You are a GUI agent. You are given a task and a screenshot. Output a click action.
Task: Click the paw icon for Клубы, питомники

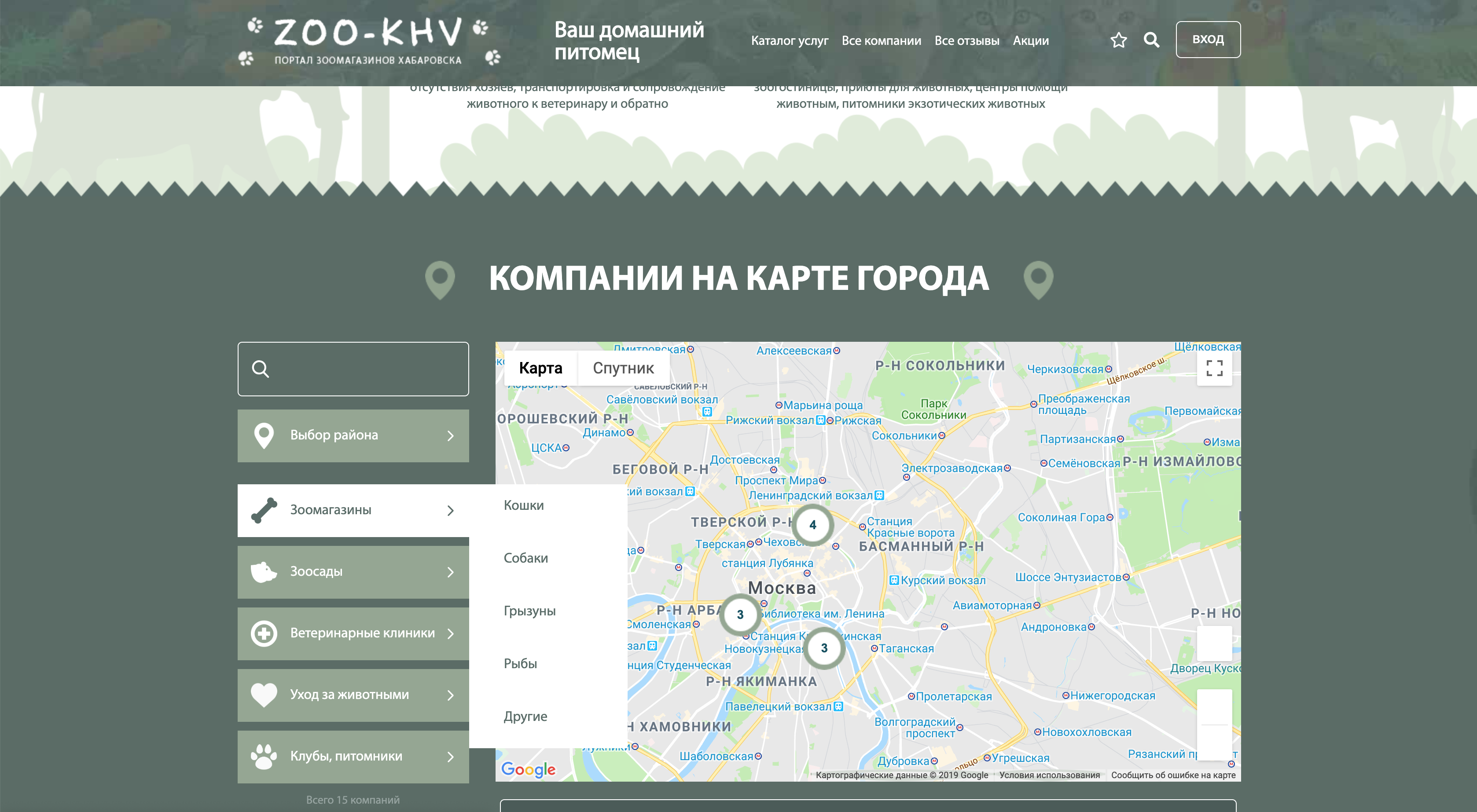point(264,757)
